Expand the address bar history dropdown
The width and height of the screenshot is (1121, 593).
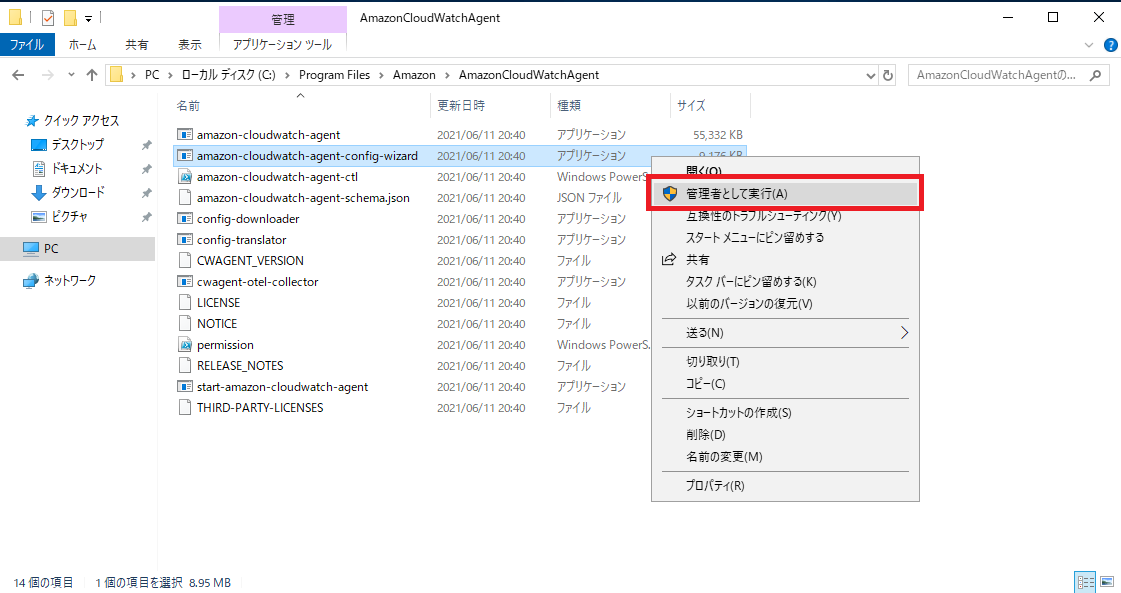pos(870,75)
